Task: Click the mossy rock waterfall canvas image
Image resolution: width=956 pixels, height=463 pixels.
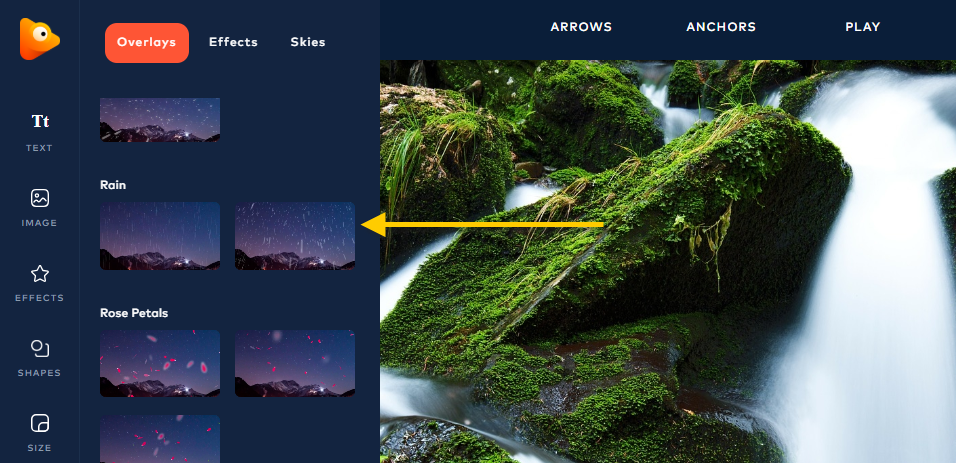Action: pos(668,261)
